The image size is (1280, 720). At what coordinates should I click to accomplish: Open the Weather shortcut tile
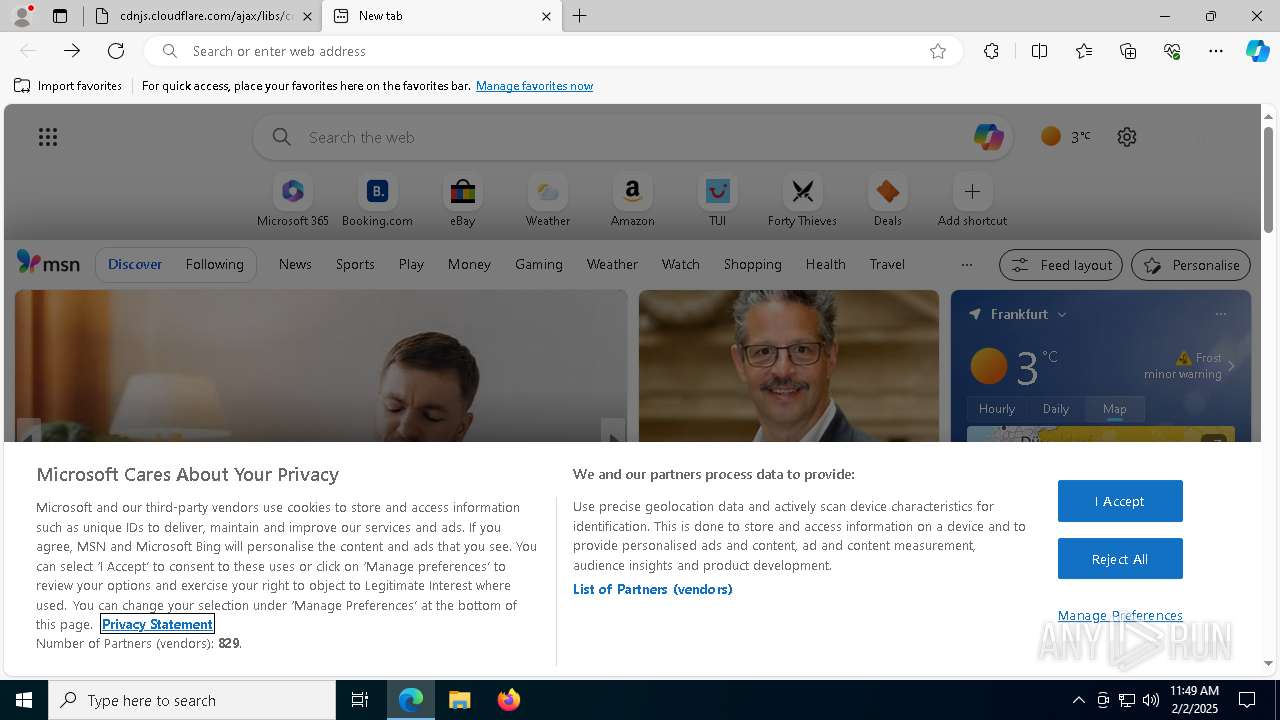548,201
